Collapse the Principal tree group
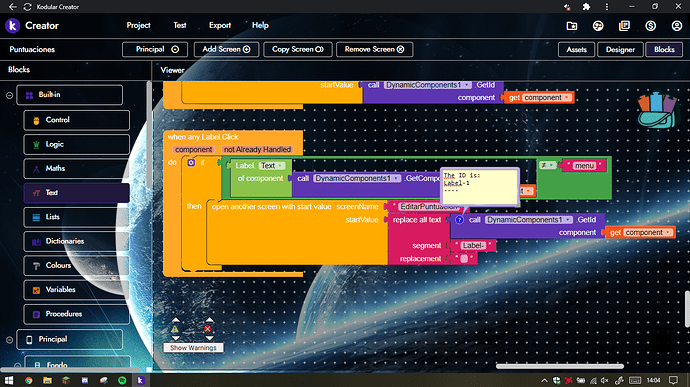This screenshot has height=387, width=690. pyautogui.click(x=9, y=340)
